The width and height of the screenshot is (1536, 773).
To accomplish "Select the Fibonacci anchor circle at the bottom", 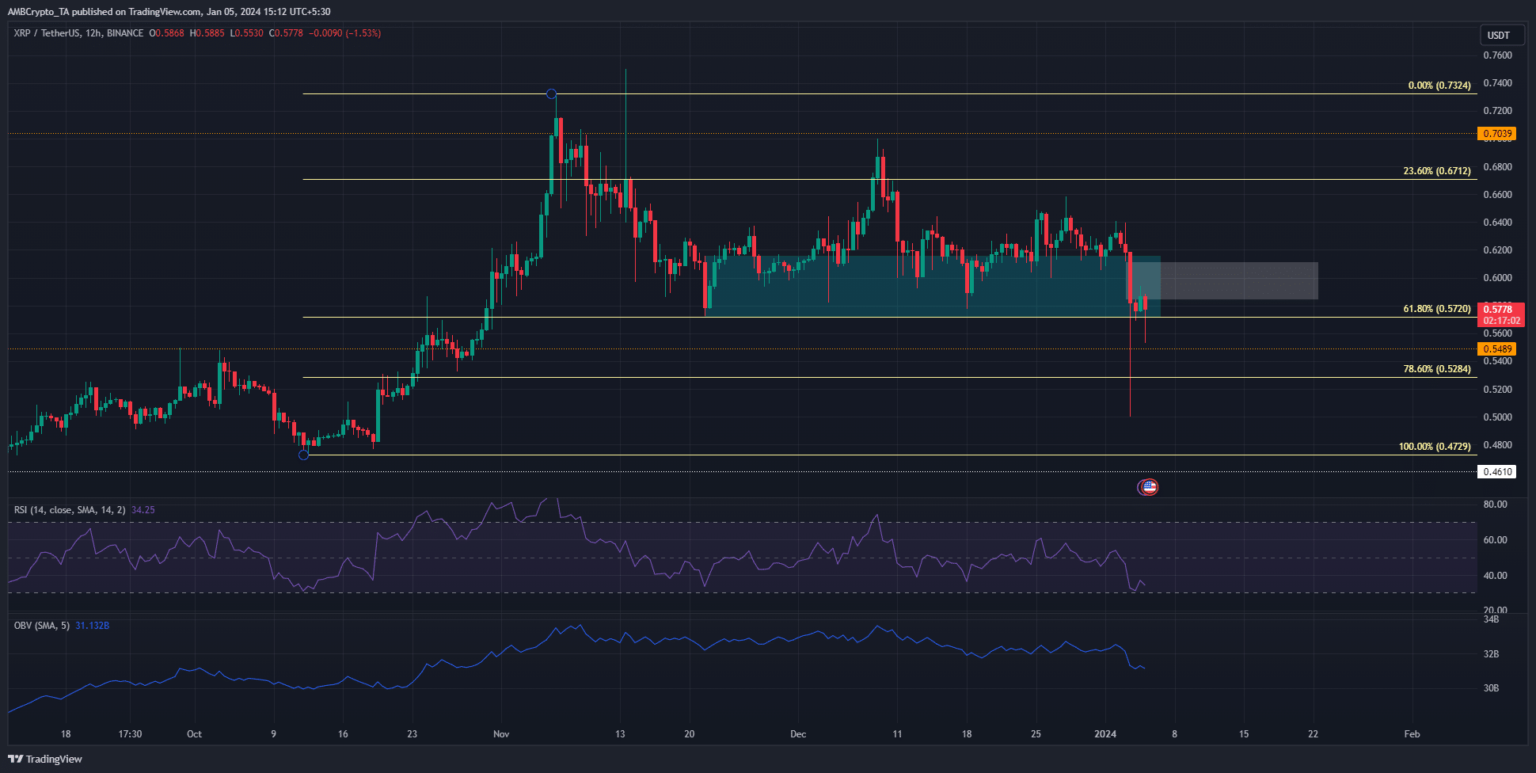I will (x=304, y=455).
